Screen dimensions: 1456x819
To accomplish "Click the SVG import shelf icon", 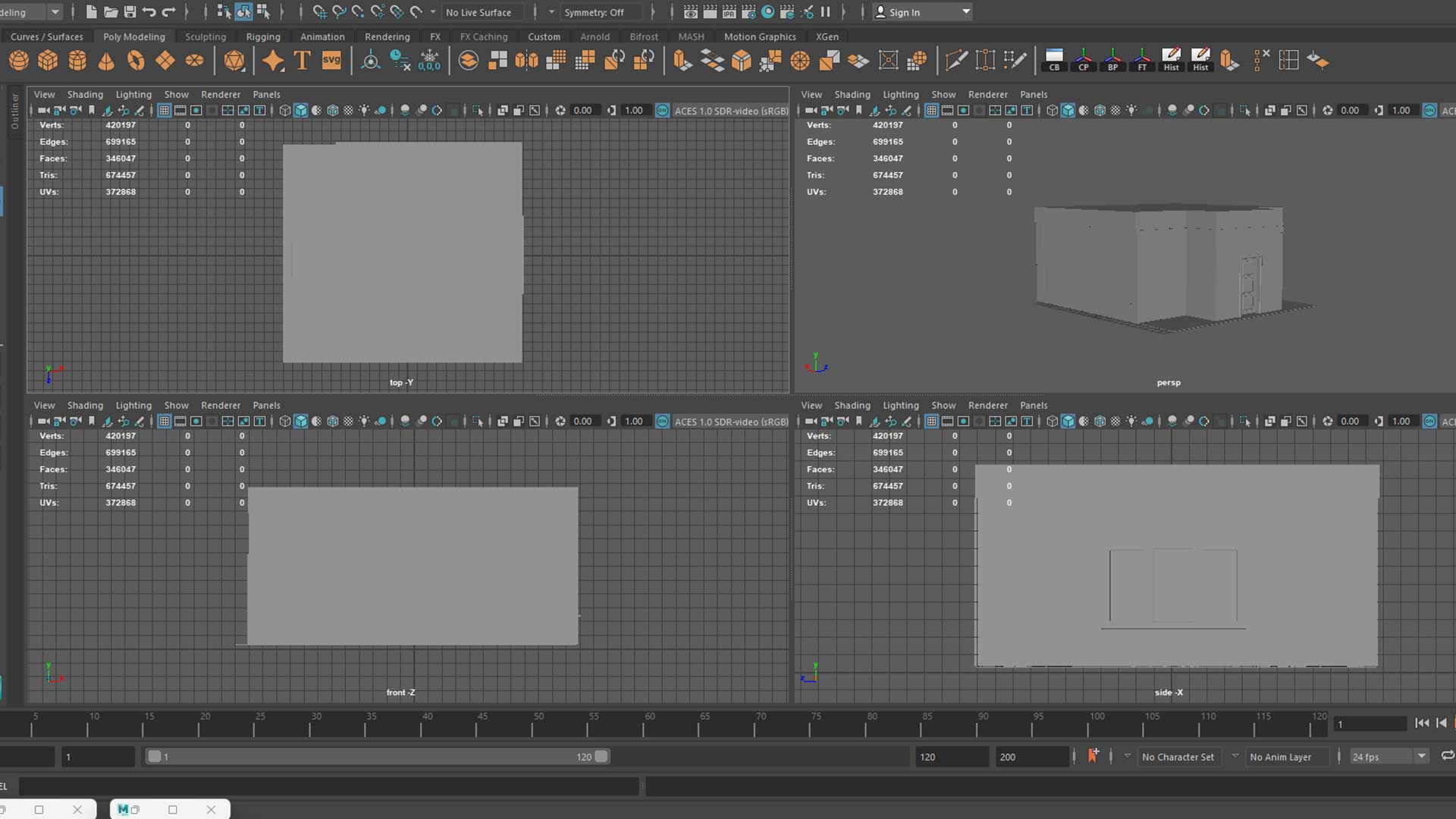I will tap(331, 61).
